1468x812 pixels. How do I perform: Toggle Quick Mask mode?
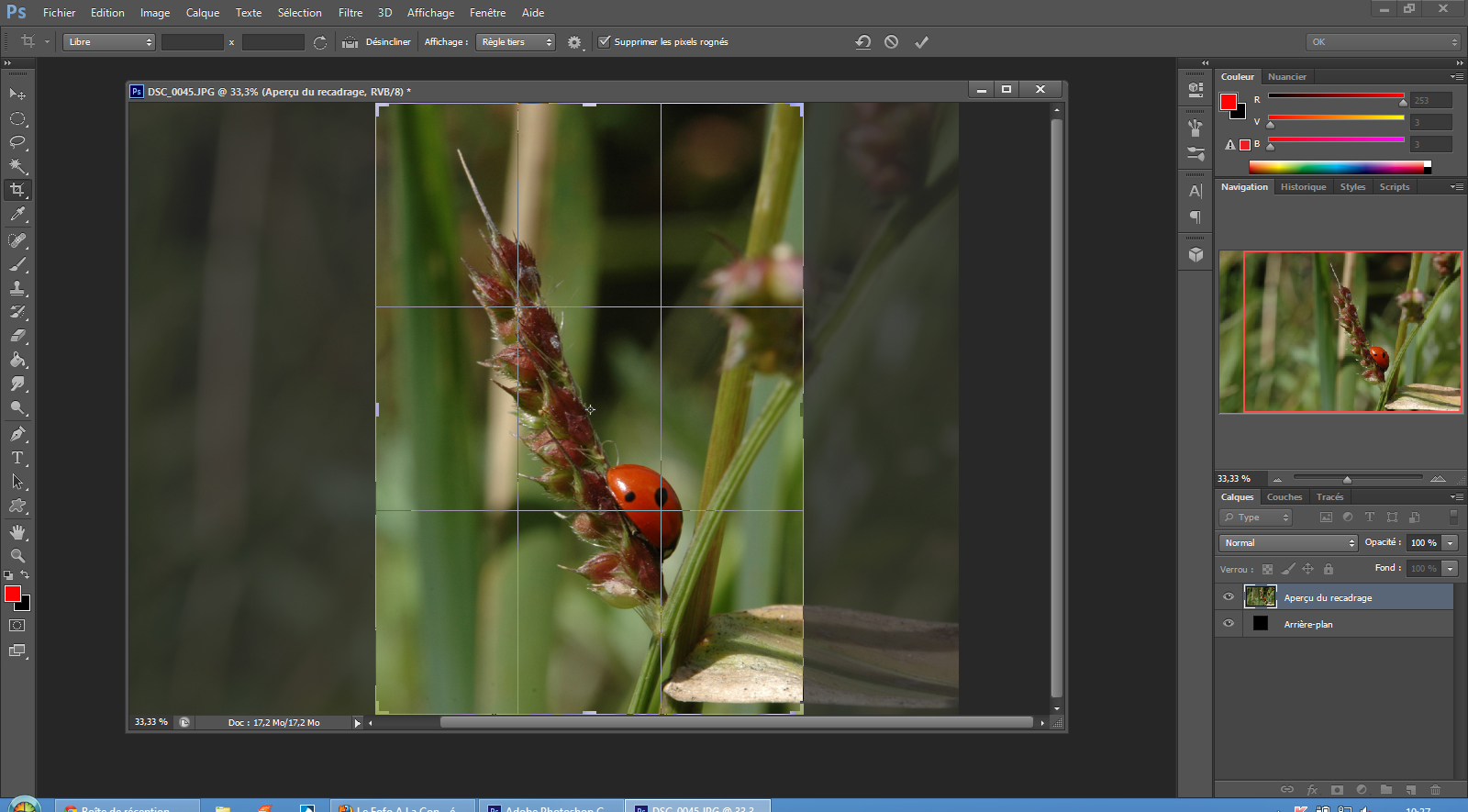pos(17,626)
